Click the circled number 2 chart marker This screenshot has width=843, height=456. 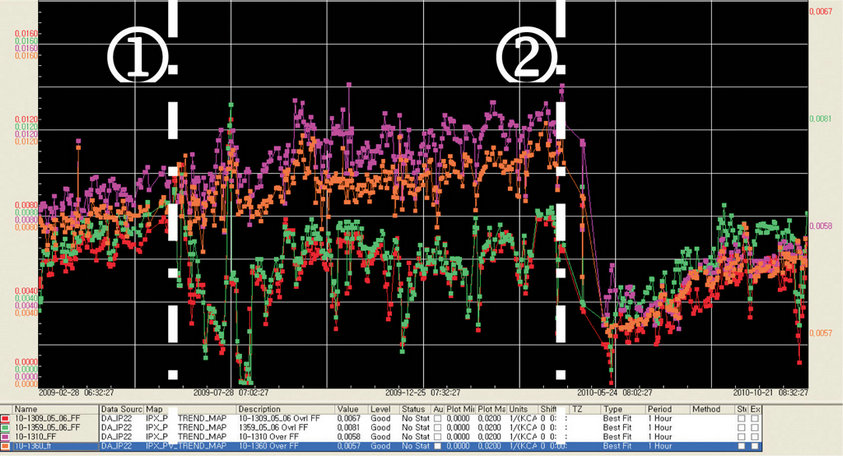click(x=525, y=60)
